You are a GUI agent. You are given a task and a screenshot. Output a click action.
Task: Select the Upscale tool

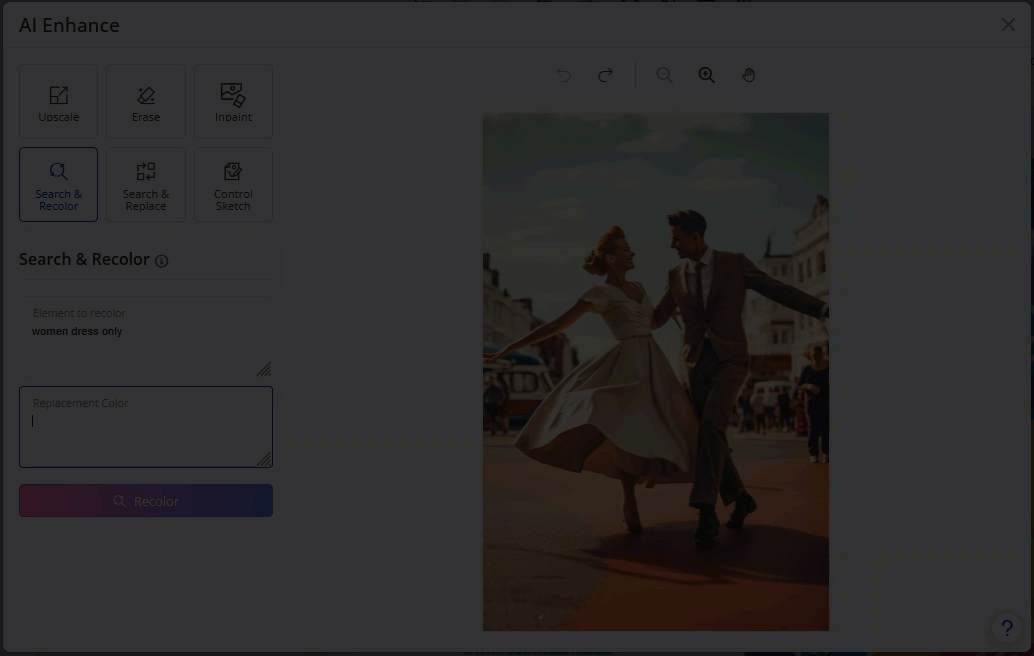(59, 102)
